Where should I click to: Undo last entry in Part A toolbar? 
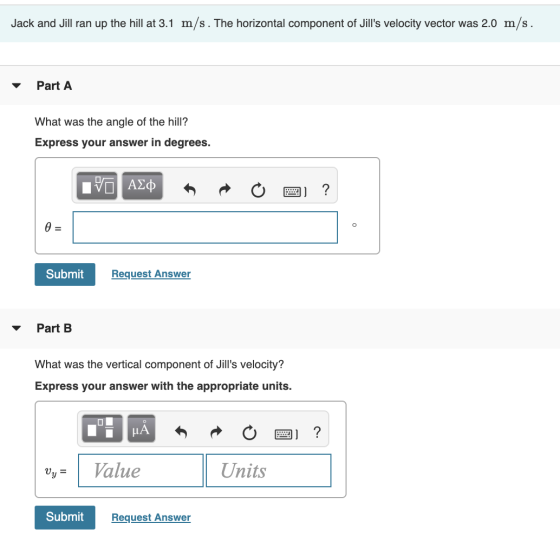(x=189, y=190)
